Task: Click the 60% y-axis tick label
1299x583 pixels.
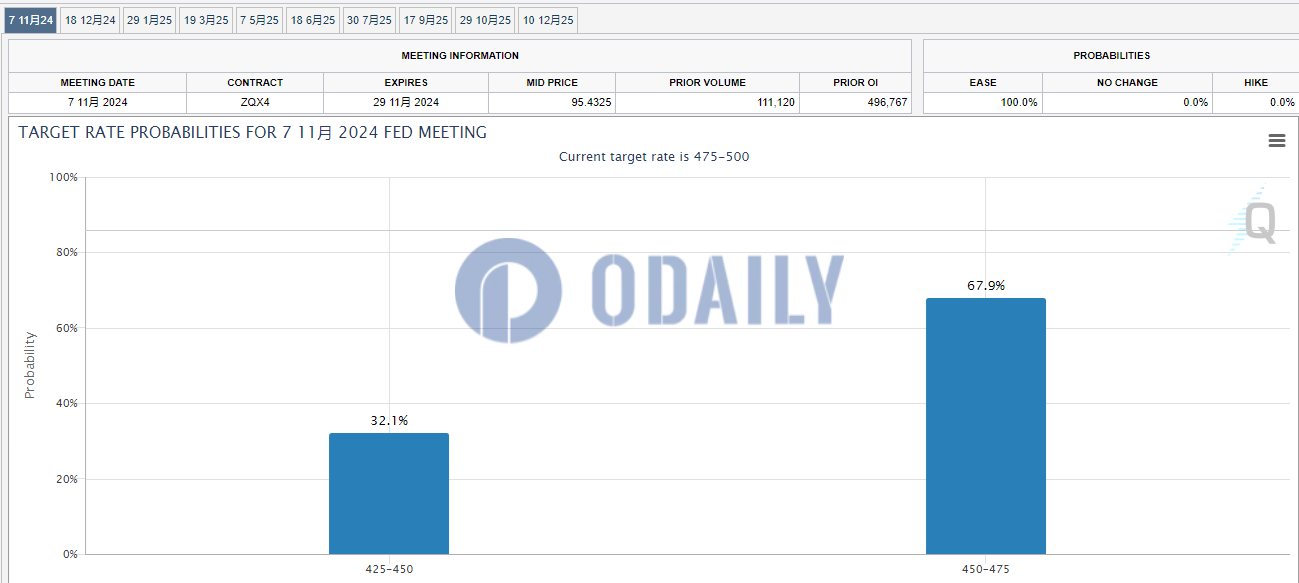Action: pos(66,328)
